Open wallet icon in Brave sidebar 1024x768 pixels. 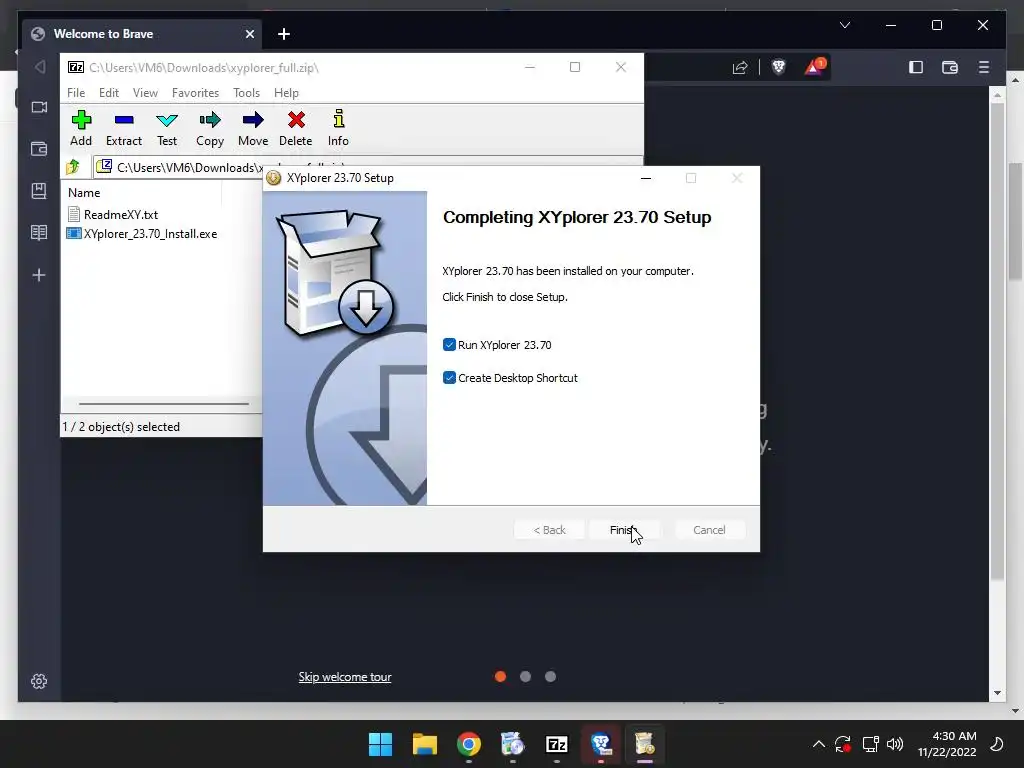coord(39,149)
